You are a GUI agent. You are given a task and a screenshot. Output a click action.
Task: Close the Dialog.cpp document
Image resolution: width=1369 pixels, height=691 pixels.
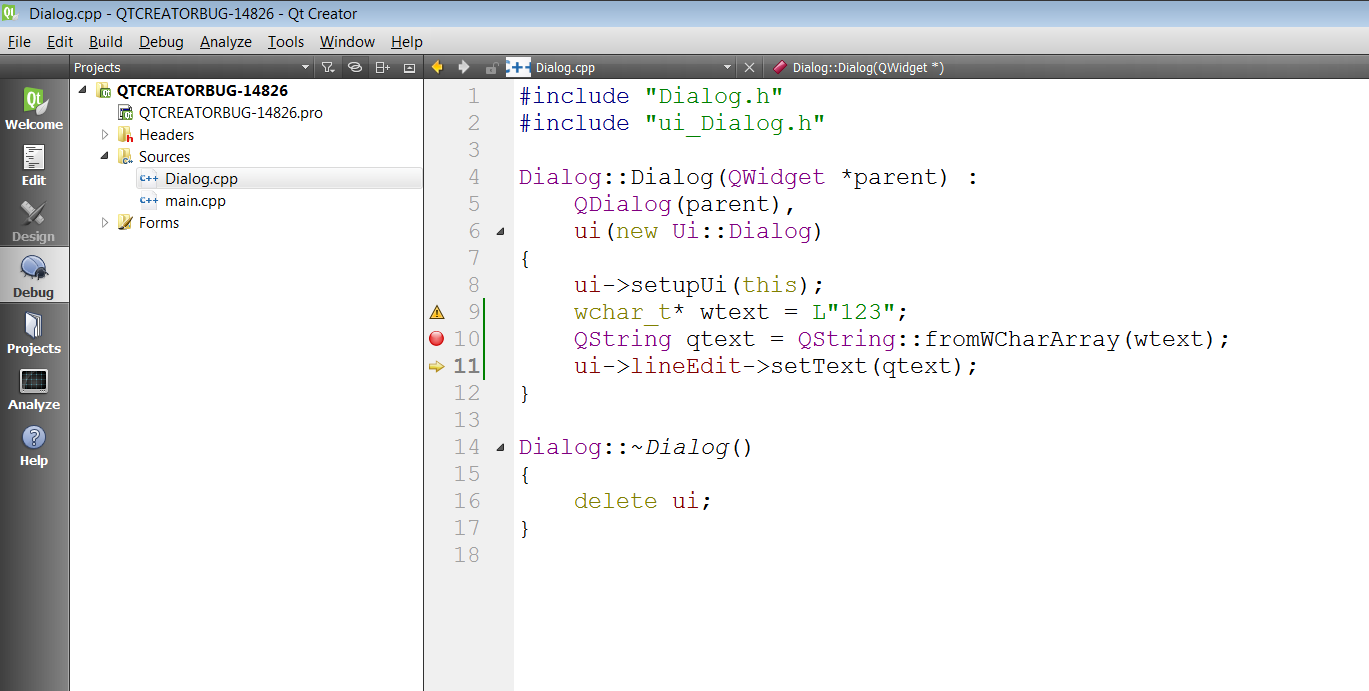(750, 68)
